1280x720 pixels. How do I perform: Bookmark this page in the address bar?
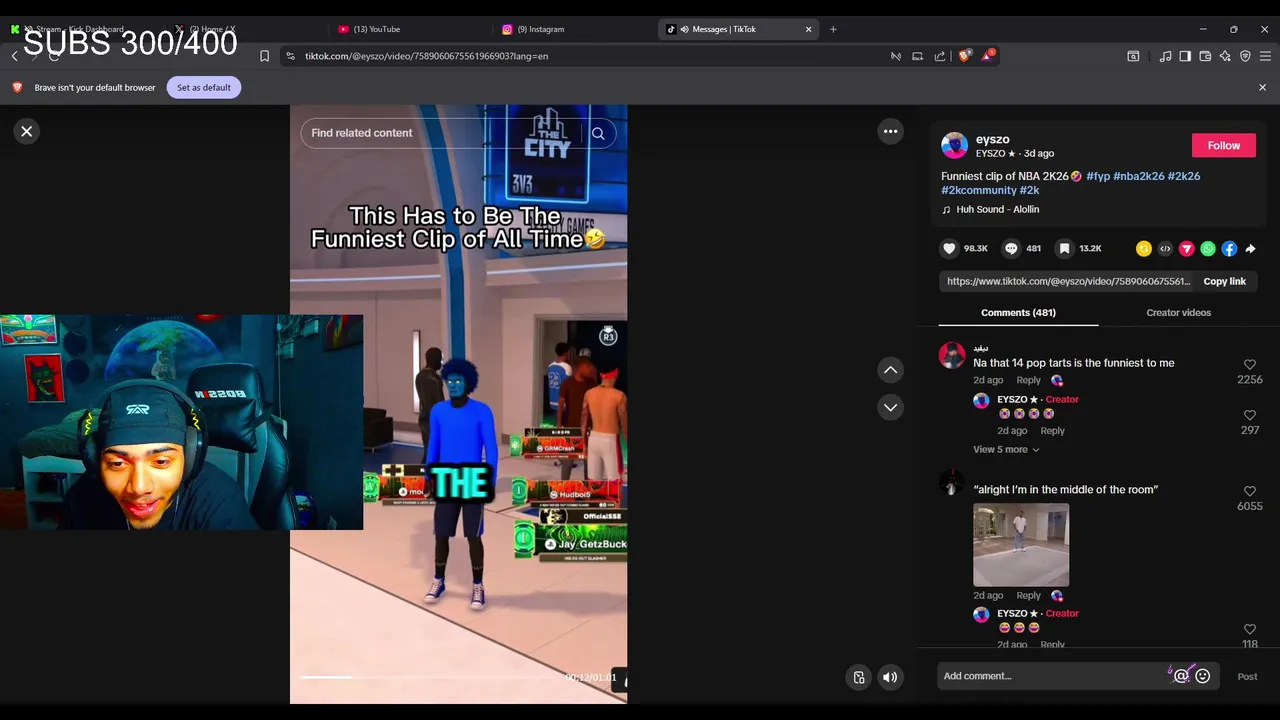pyautogui.click(x=264, y=56)
